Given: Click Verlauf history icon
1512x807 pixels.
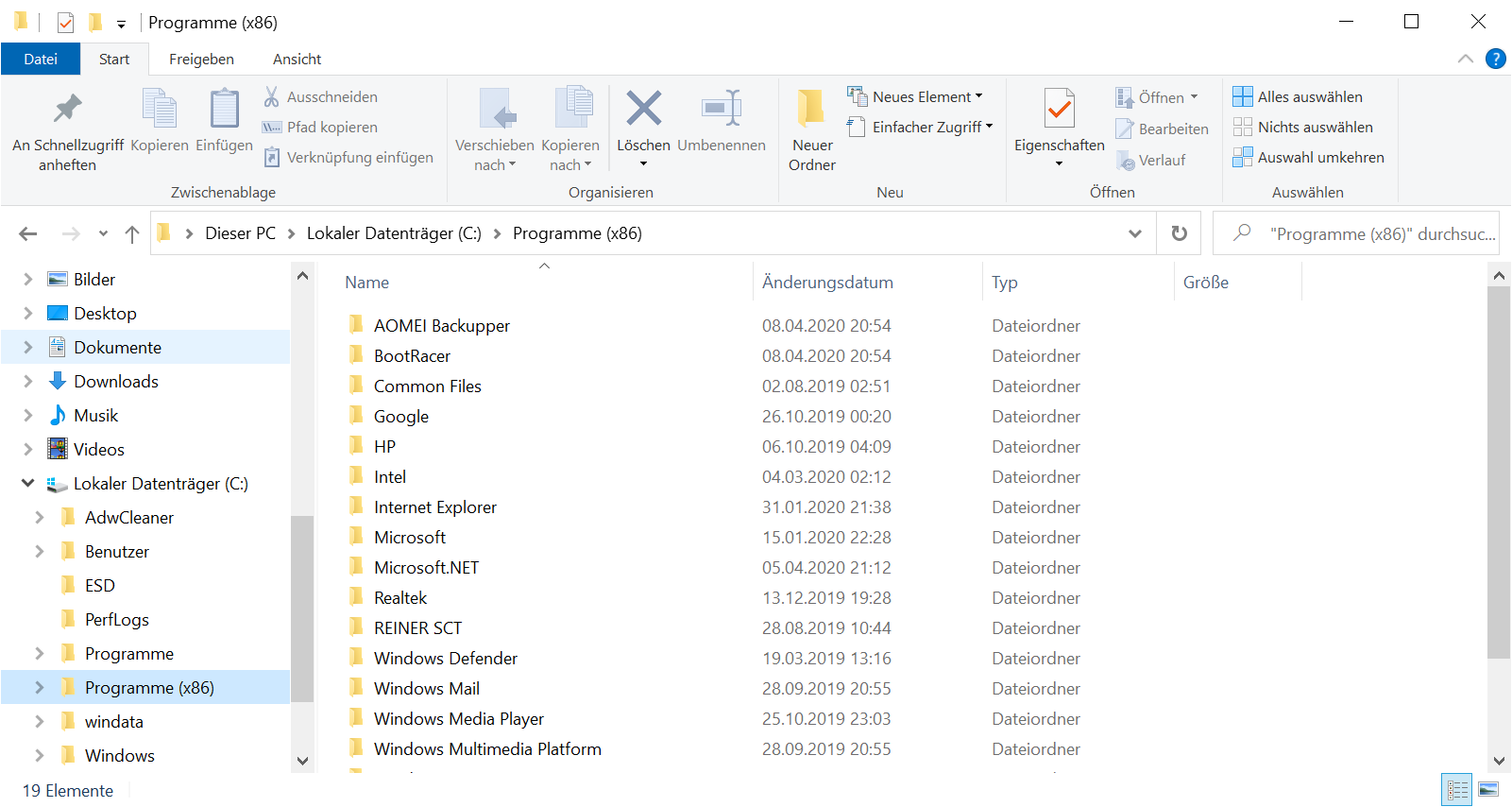Looking at the screenshot, I should [1125, 161].
